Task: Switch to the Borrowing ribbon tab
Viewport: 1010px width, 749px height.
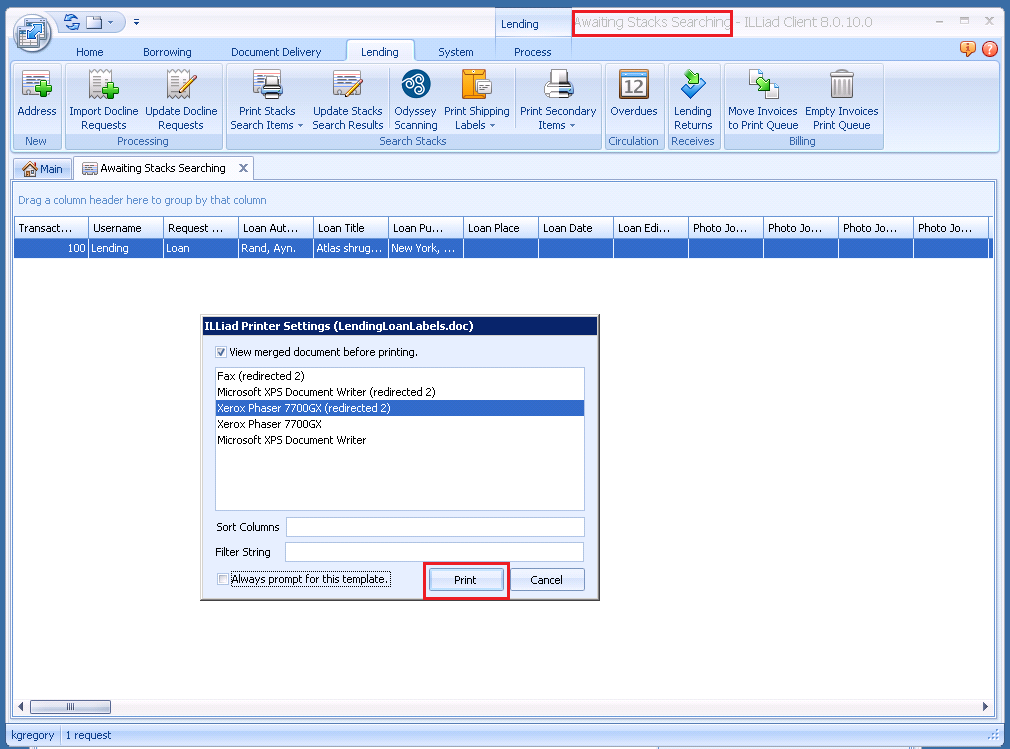Action: pyautogui.click(x=167, y=52)
